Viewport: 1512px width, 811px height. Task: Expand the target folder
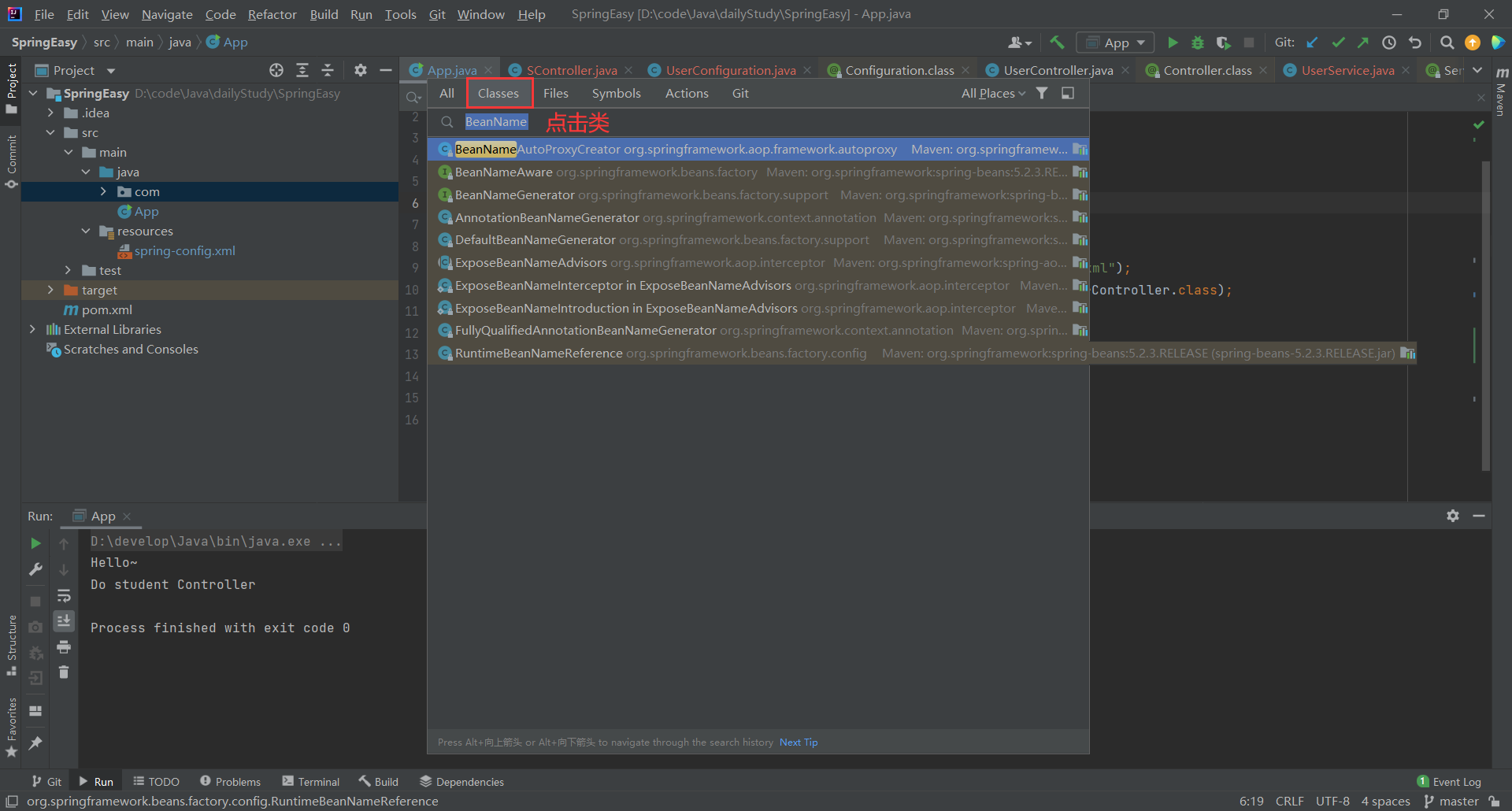pos(51,290)
